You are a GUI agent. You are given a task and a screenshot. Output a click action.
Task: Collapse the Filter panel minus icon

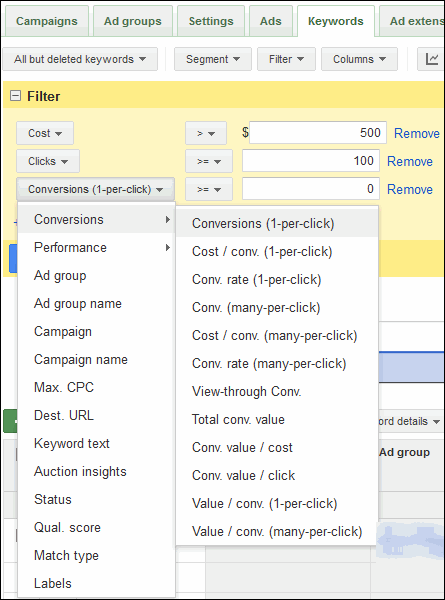(x=15, y=96)
